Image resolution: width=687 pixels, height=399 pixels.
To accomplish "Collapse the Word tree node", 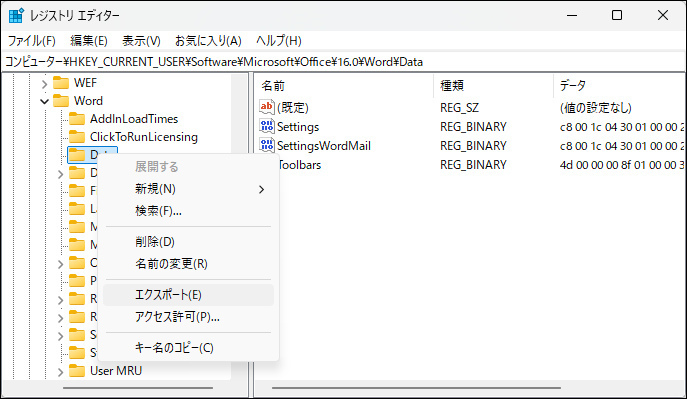I will click(44, 101).
